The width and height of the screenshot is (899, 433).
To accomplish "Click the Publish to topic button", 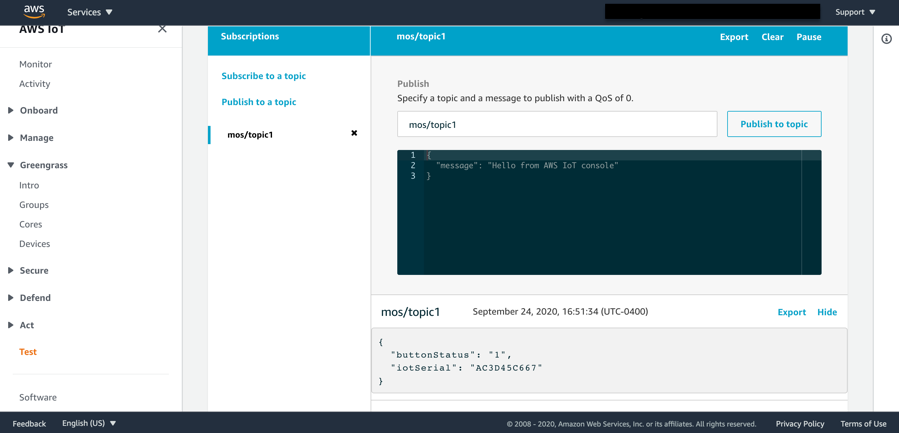I will [x=774, y=124].
